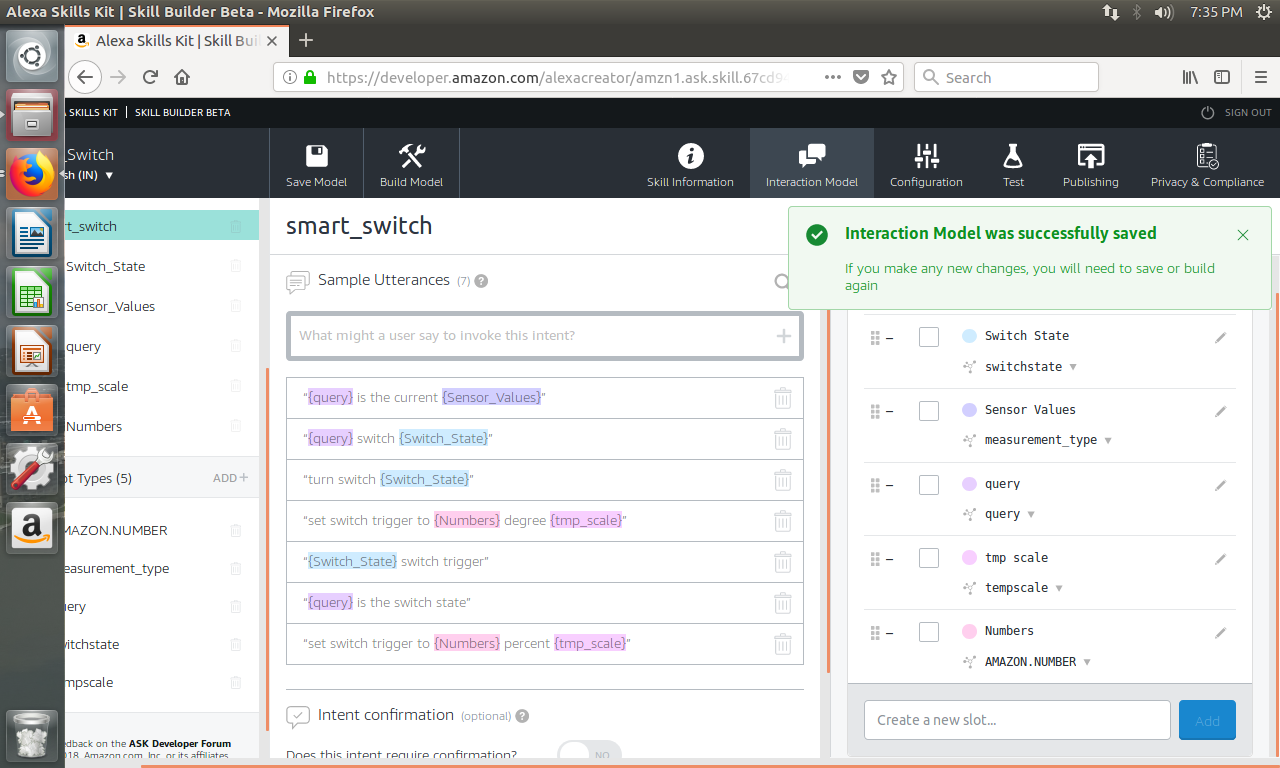Open Firefox library icon
The width and height of the screenshot is (1280, 768).
click(1190, 77)
